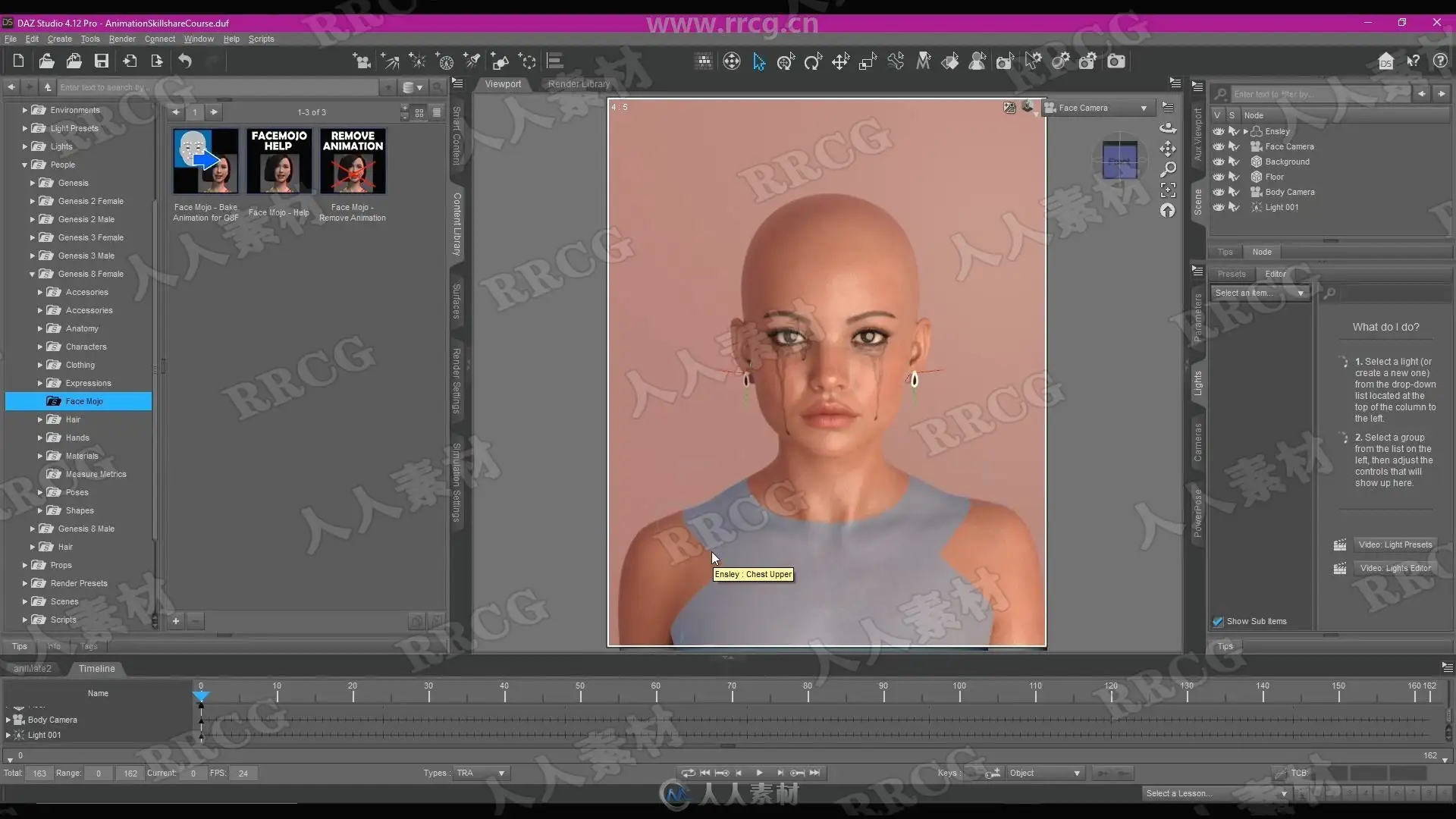Expand the Hair folder under Genesis 8 Female
Screen dimensions: 1456x819
click(x=40, y=419)
